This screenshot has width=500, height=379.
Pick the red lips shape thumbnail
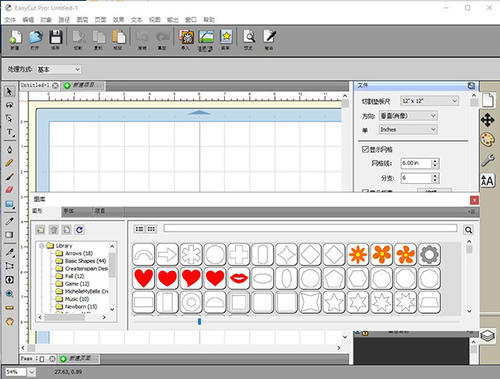click(x=239, y=278)
